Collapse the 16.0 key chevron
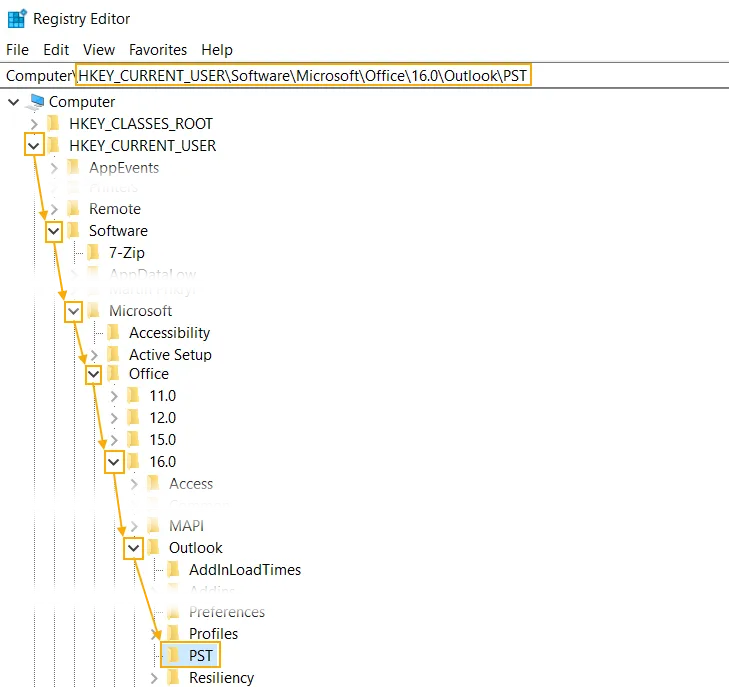 click(x=114, y=462)
